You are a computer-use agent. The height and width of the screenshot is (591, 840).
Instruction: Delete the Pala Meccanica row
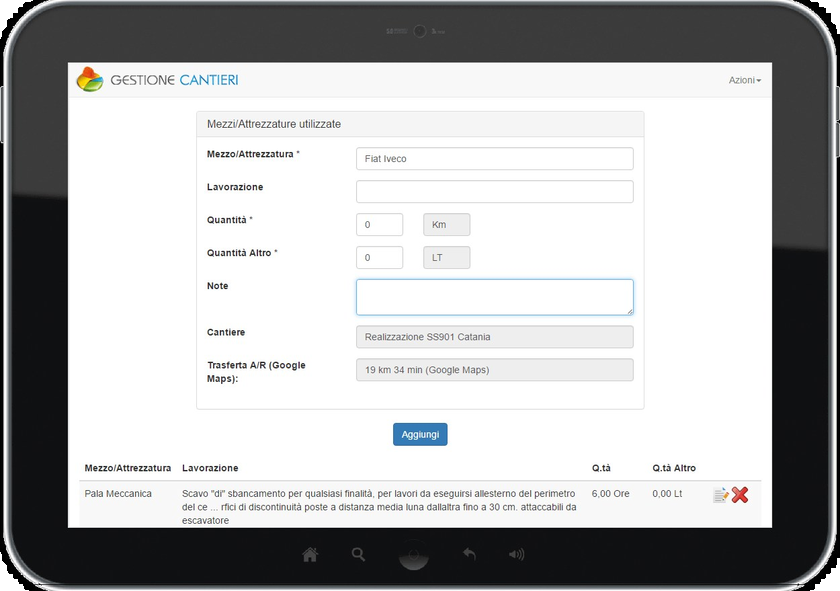[740, 495]
